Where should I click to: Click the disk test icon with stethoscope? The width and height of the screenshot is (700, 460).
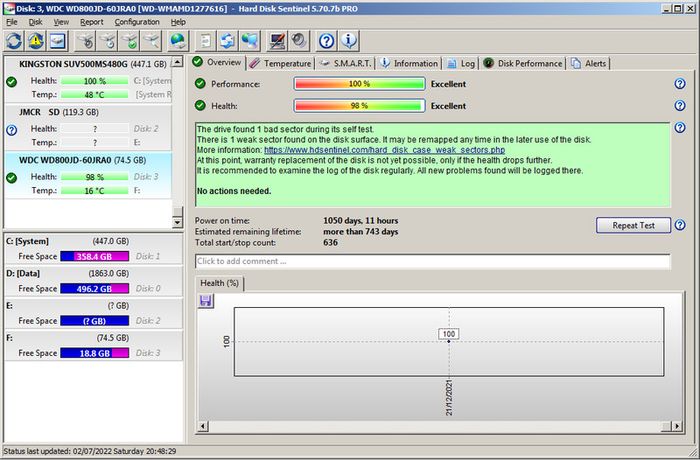tap(85, 41)
